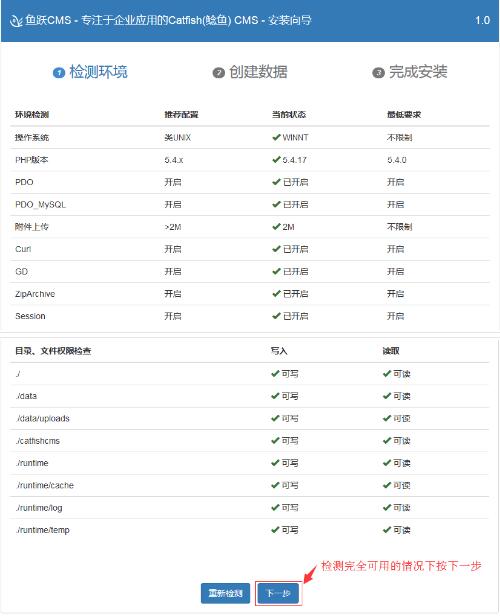Select the 创建数据 step tab
500x616 pixels.
coord(250,72)
